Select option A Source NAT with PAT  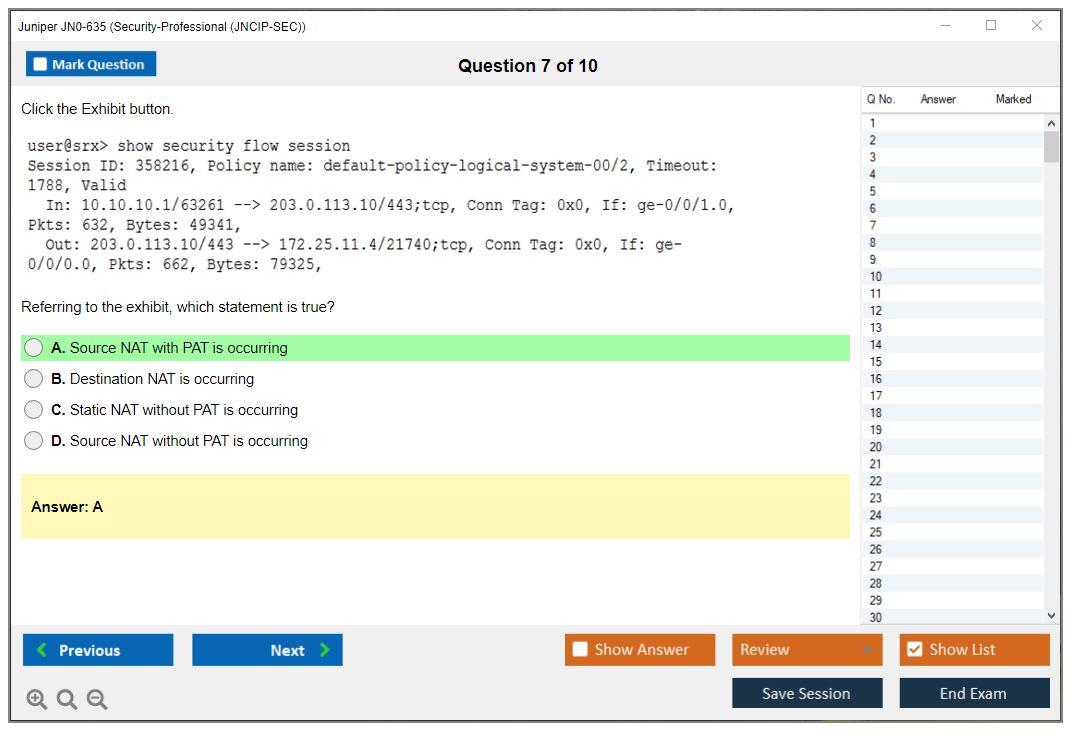point(34,348)
